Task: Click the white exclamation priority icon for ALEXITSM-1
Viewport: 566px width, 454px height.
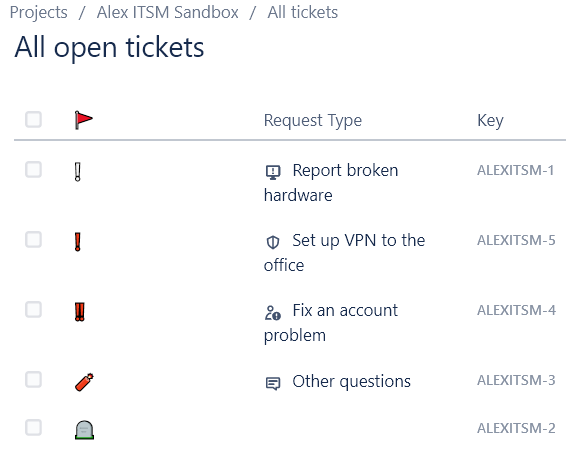Action: 78,172
